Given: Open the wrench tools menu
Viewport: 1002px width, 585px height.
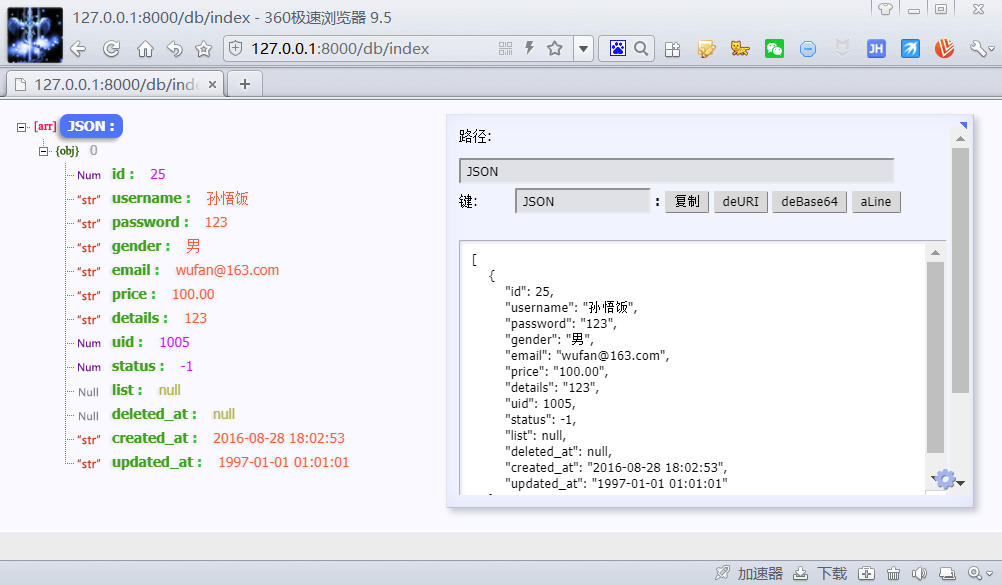Looking at the screenshot, I should 981,49.
